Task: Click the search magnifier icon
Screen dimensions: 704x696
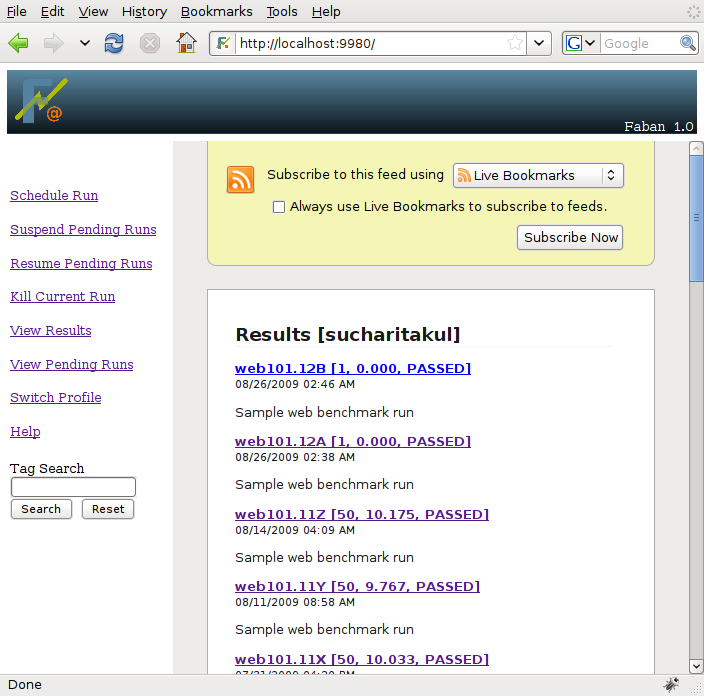Action: pos(688,44)
